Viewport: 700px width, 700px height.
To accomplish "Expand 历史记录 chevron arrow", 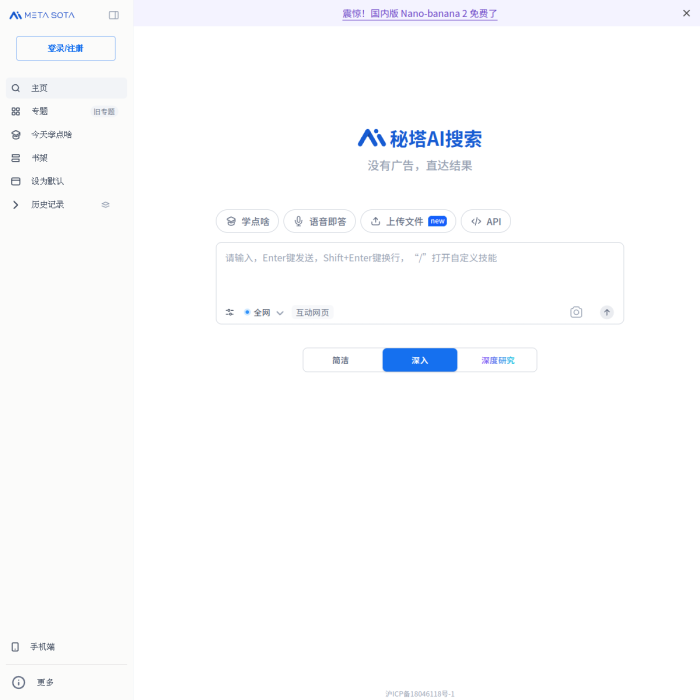I will (16, 204).
